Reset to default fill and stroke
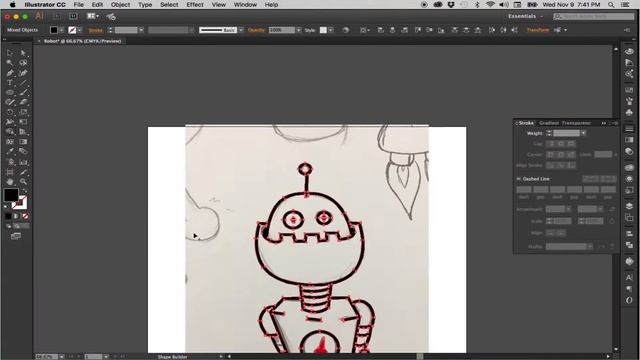This screenshot has height=360, width=640. (6, 207)
